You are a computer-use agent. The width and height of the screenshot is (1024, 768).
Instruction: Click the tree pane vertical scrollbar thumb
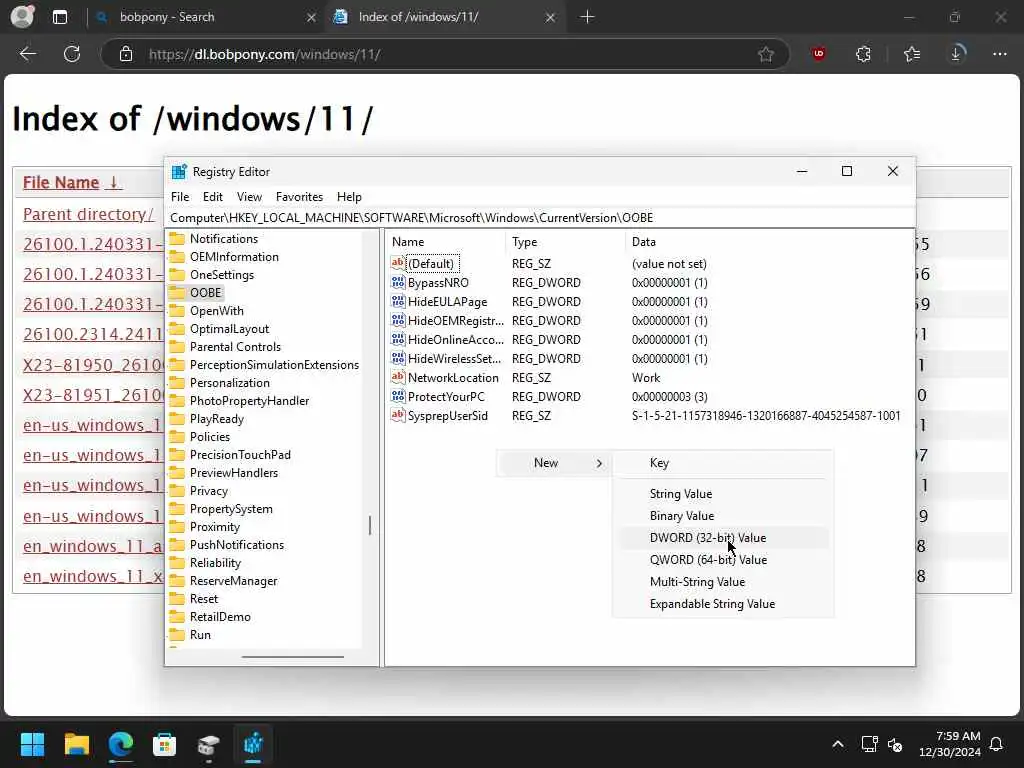click(x=370, y=525)
